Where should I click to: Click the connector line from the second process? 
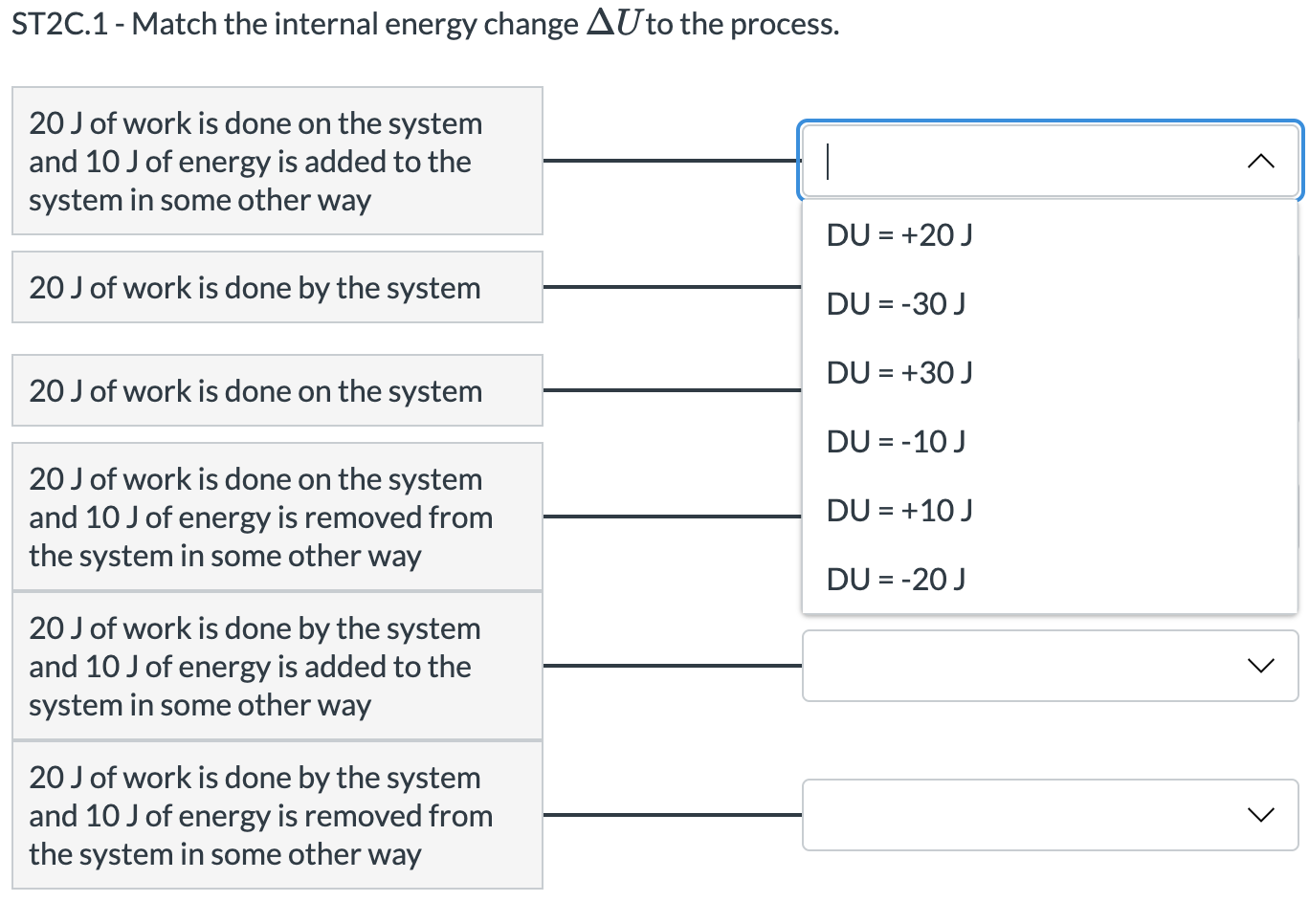[x=670, y=287]
